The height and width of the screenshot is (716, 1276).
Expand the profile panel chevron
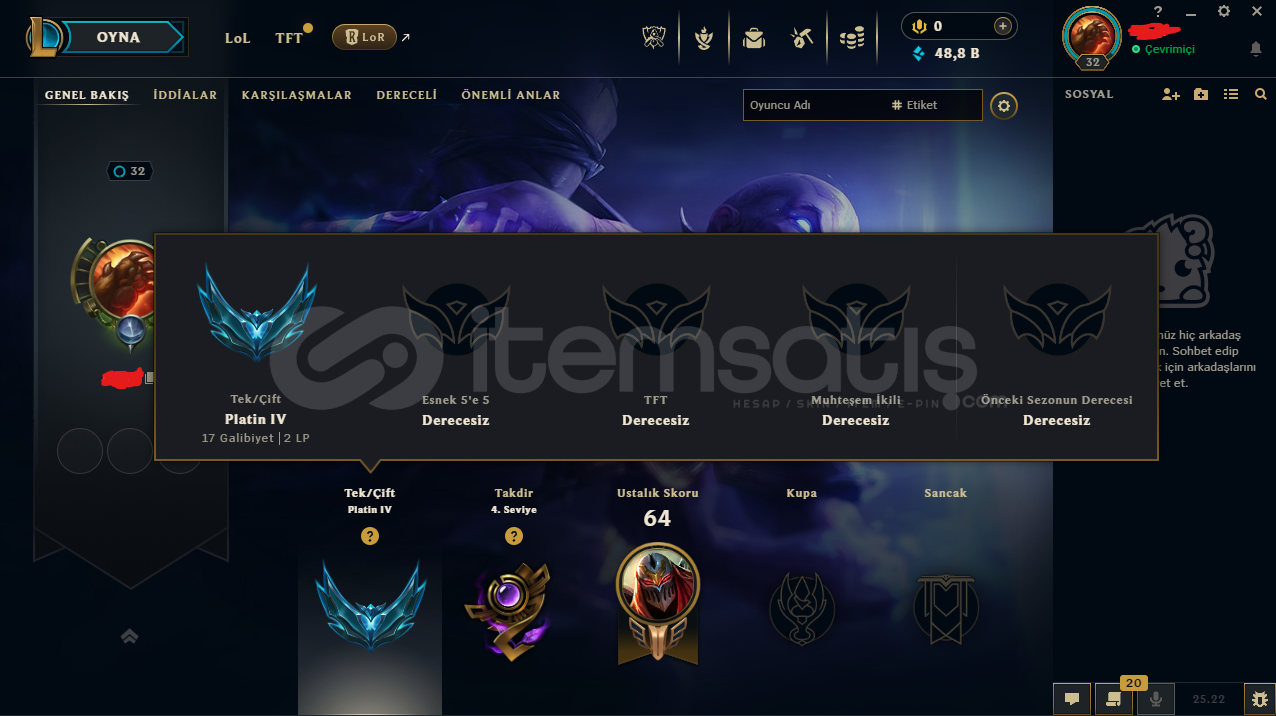point(129,636)
